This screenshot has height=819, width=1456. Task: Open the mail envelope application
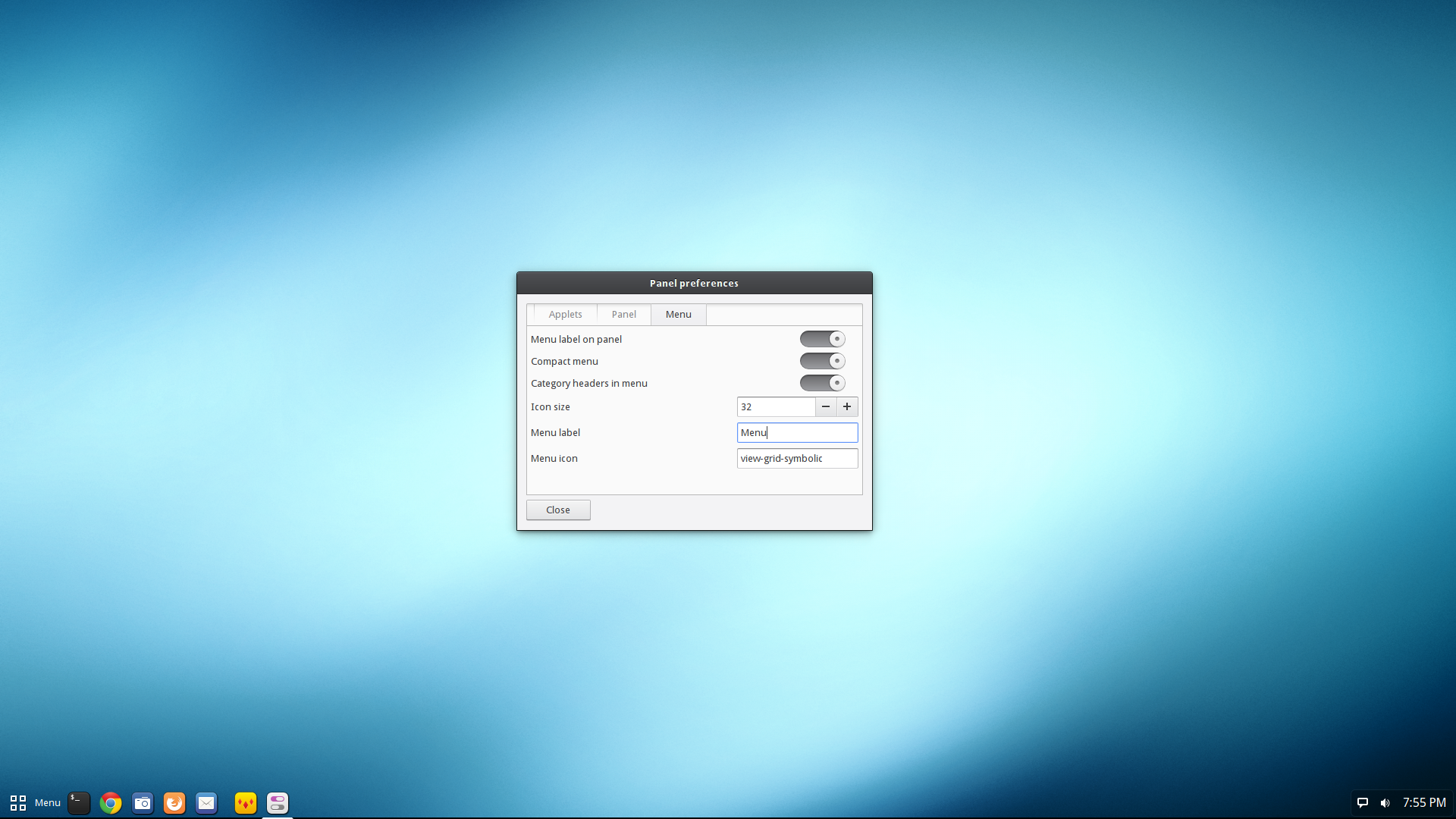pyautogui.click(x=206, y=802)
